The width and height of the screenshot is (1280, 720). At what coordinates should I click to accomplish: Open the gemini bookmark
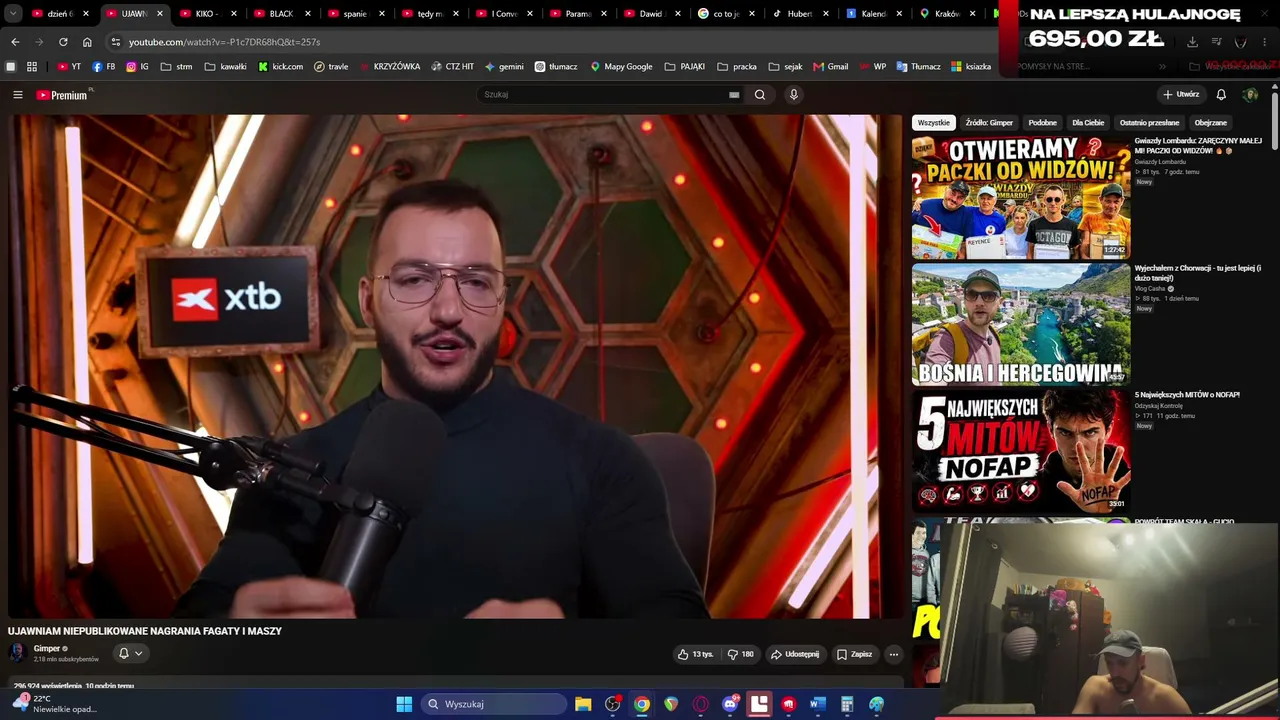click(x=504, y=67)
